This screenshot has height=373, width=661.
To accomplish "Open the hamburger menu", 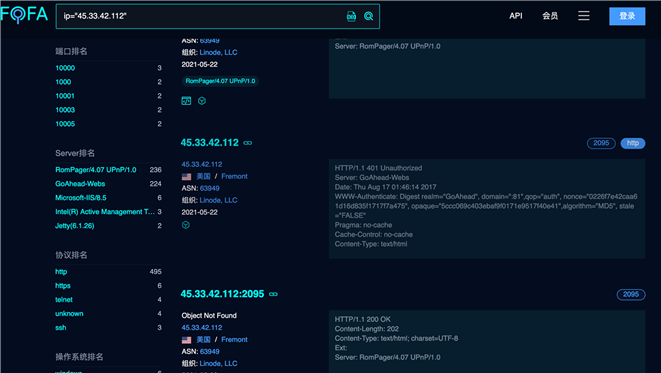I will tap(584, 16).
